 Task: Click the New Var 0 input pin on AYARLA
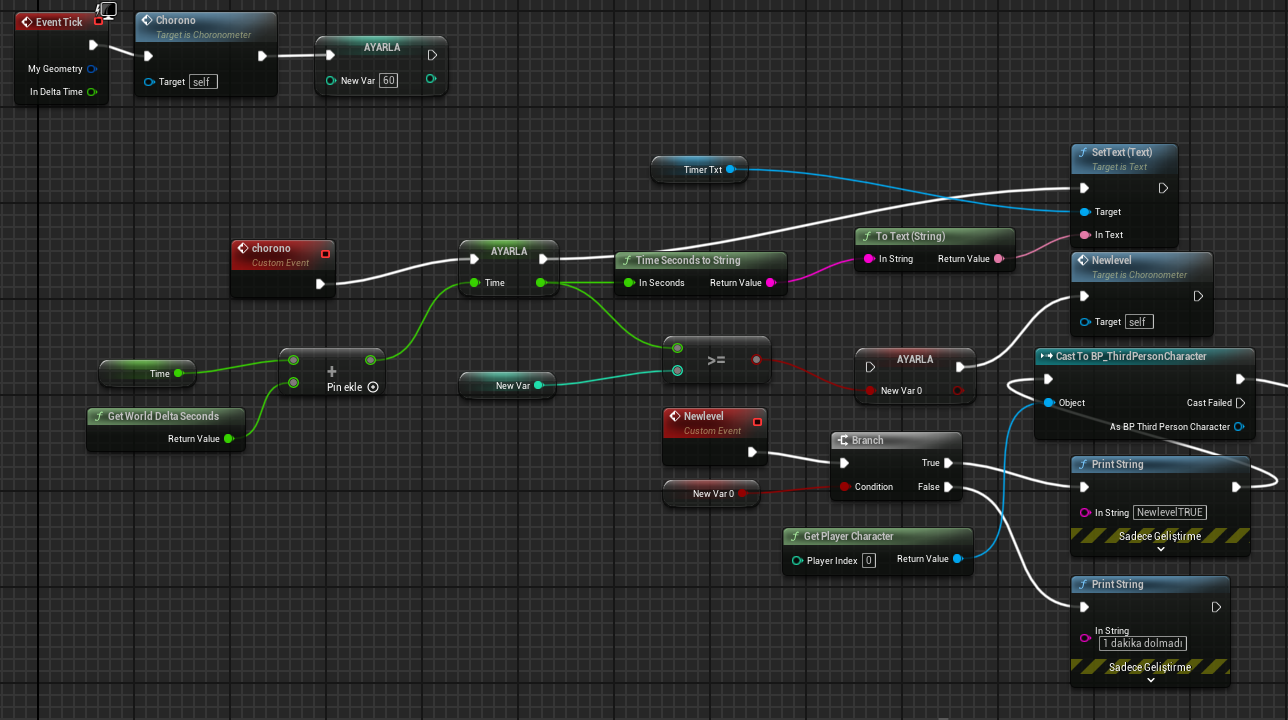pos(870,391)
